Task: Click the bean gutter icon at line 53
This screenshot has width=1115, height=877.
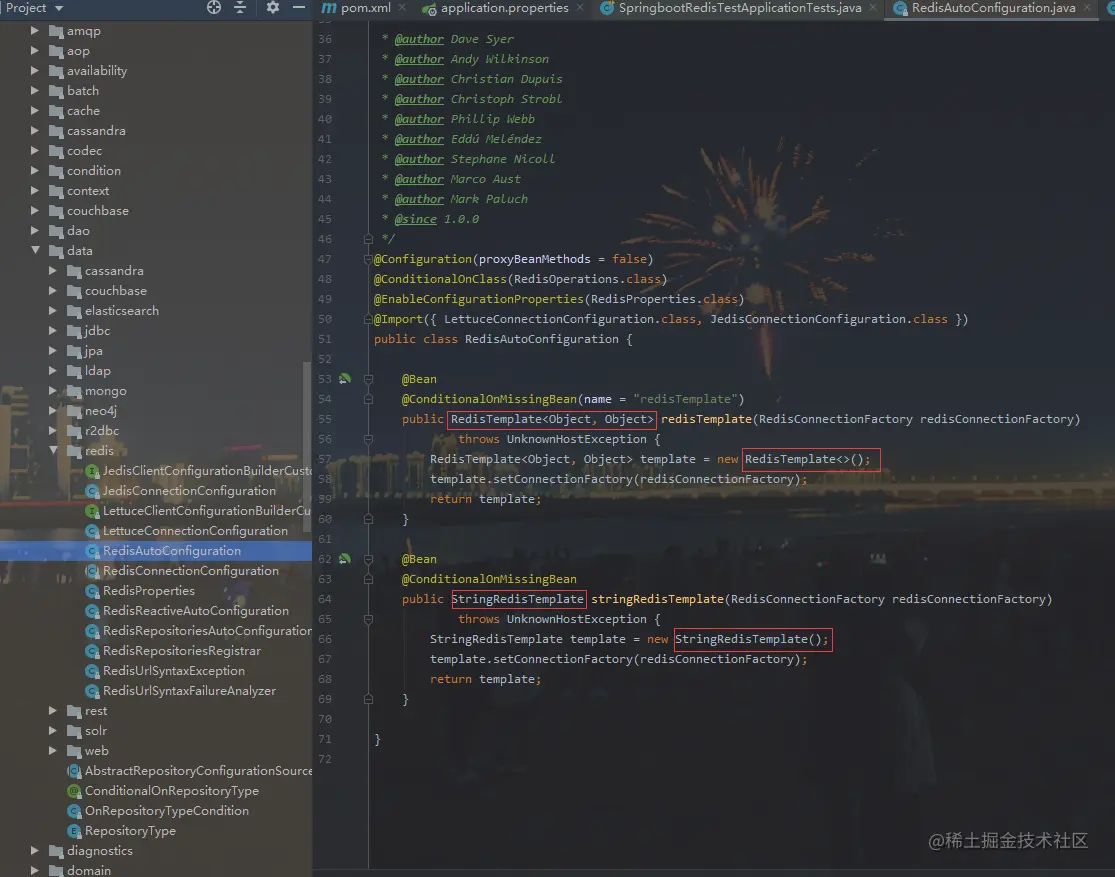Action: 345,378
